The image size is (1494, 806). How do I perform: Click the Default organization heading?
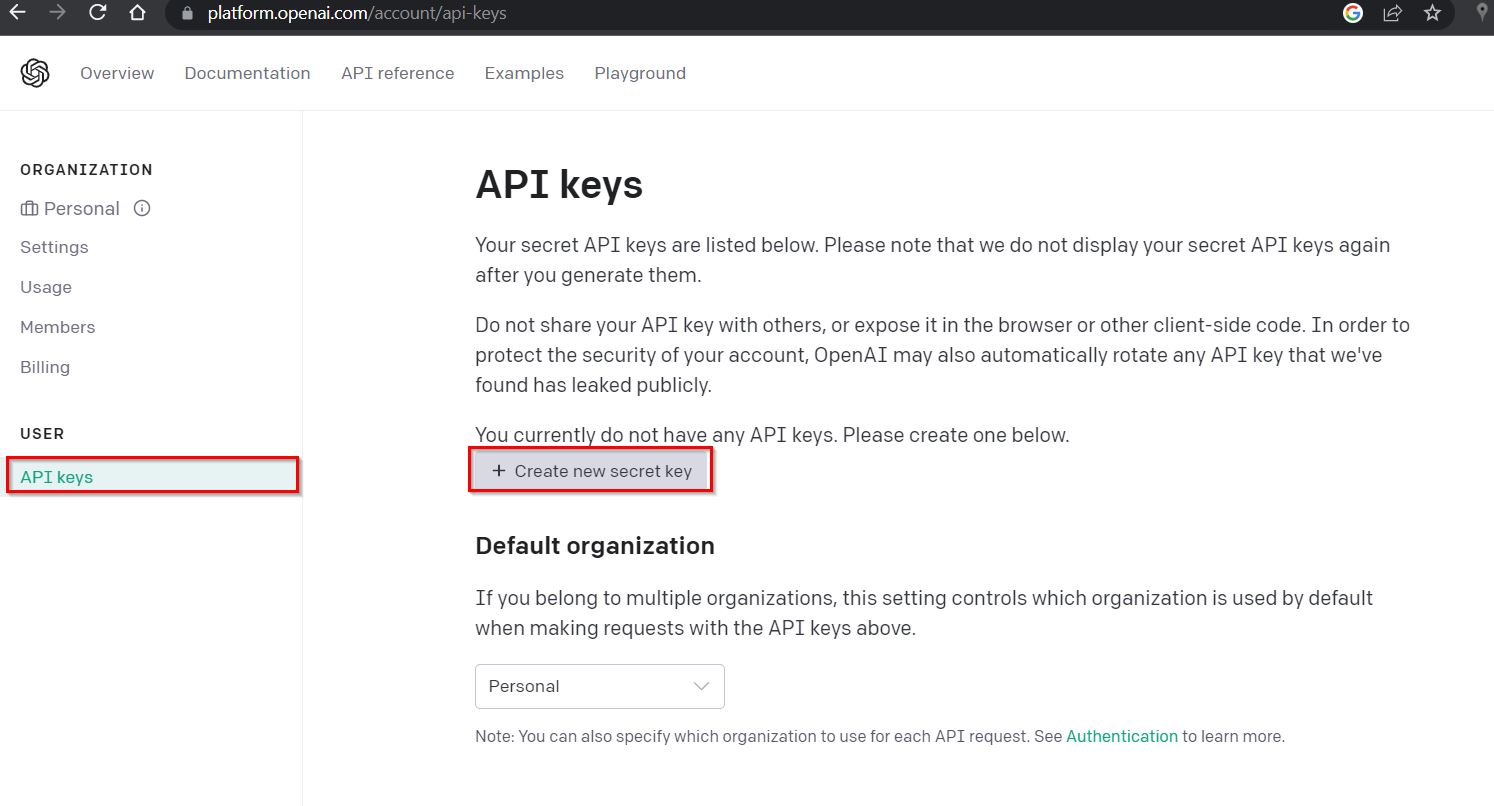[x=595, y=546]
